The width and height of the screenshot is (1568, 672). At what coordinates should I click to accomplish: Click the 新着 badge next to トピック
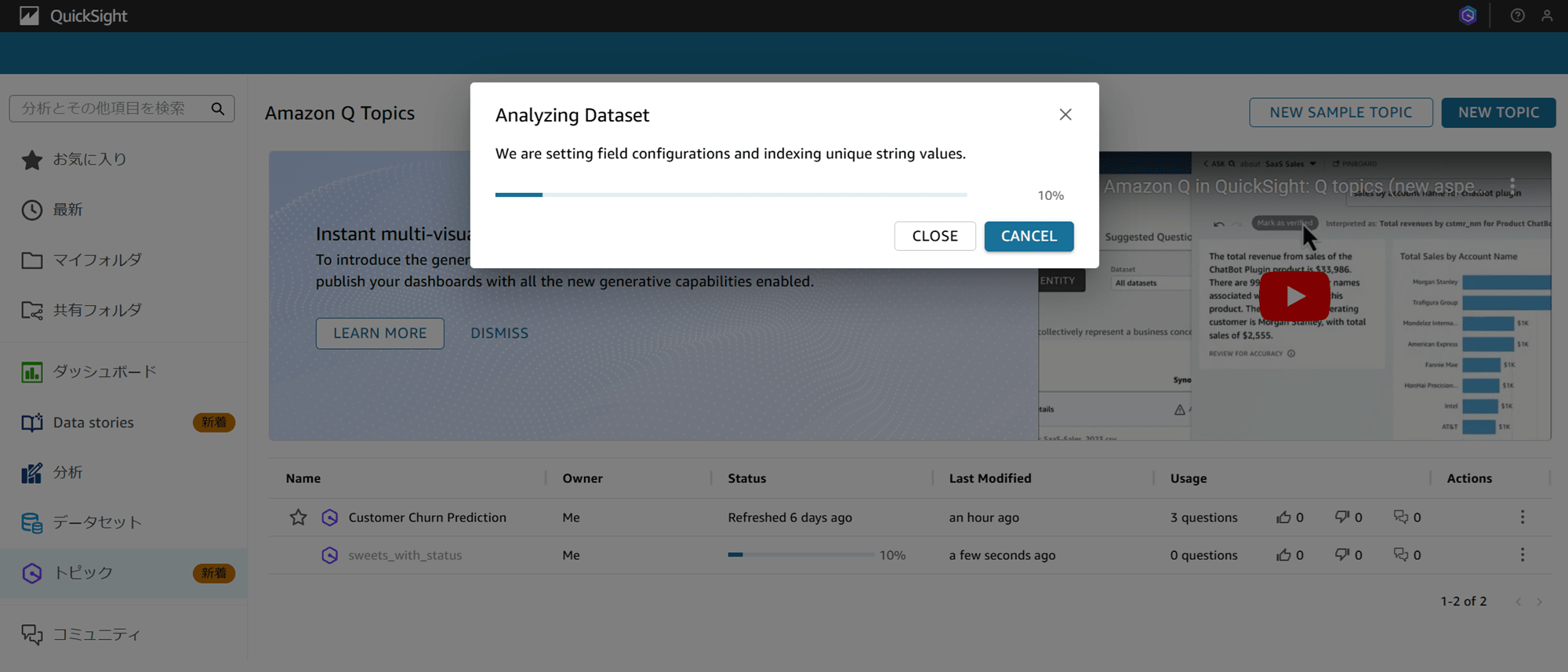pyautogui.click(x=214, y=573)
